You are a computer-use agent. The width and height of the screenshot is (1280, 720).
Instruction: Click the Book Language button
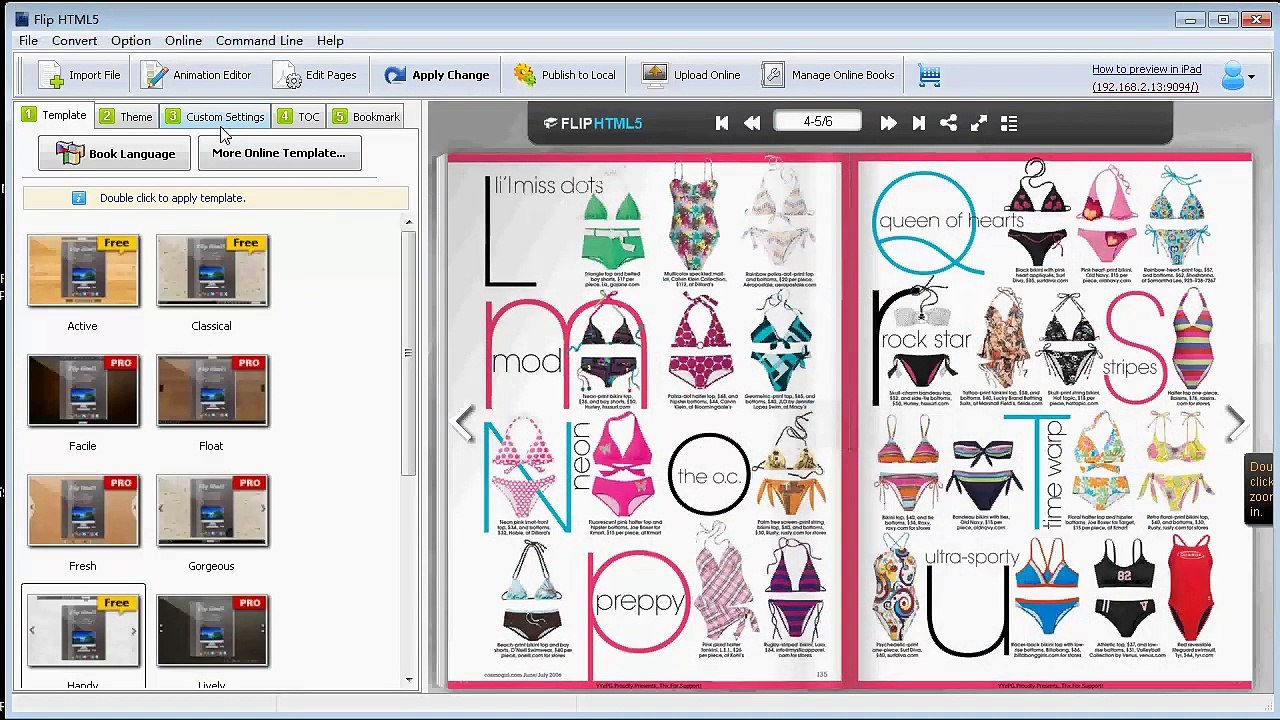coord(114,153)
